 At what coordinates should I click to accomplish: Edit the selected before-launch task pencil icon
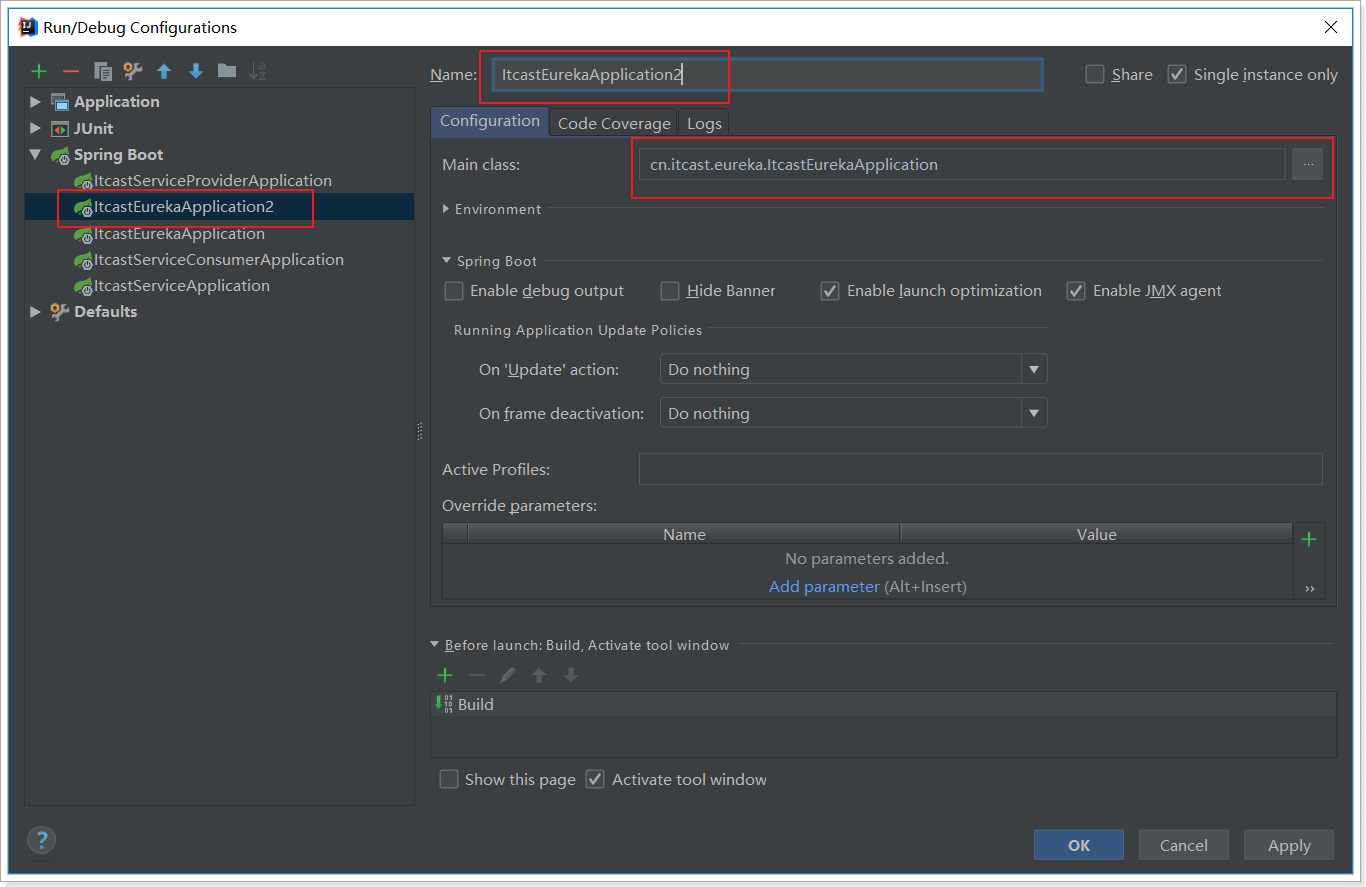(508, 675)
